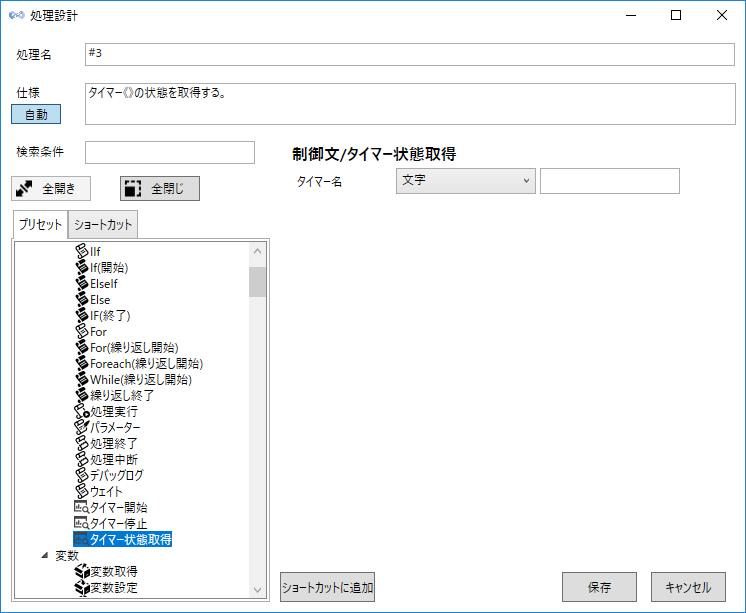Click the icon beside タイマー開始 in tree

tap(81, 507)
